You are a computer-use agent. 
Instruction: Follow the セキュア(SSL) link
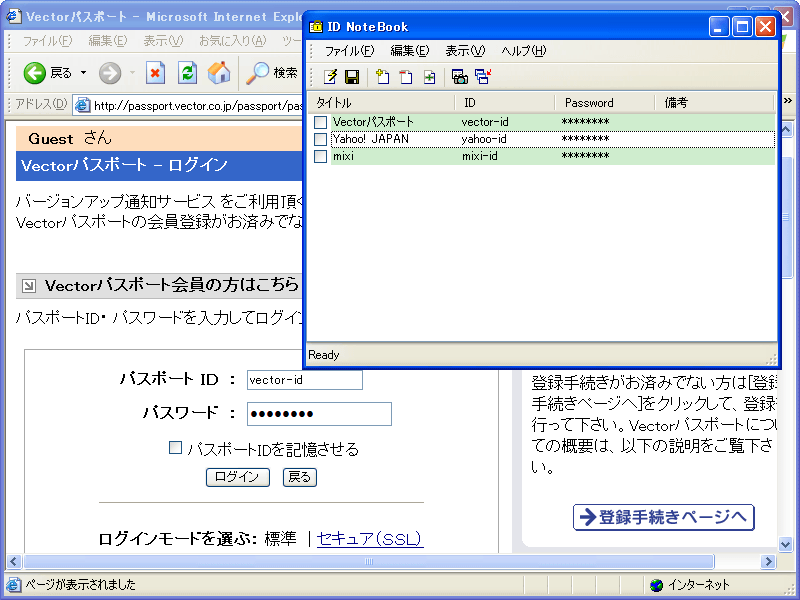(370, 538)
